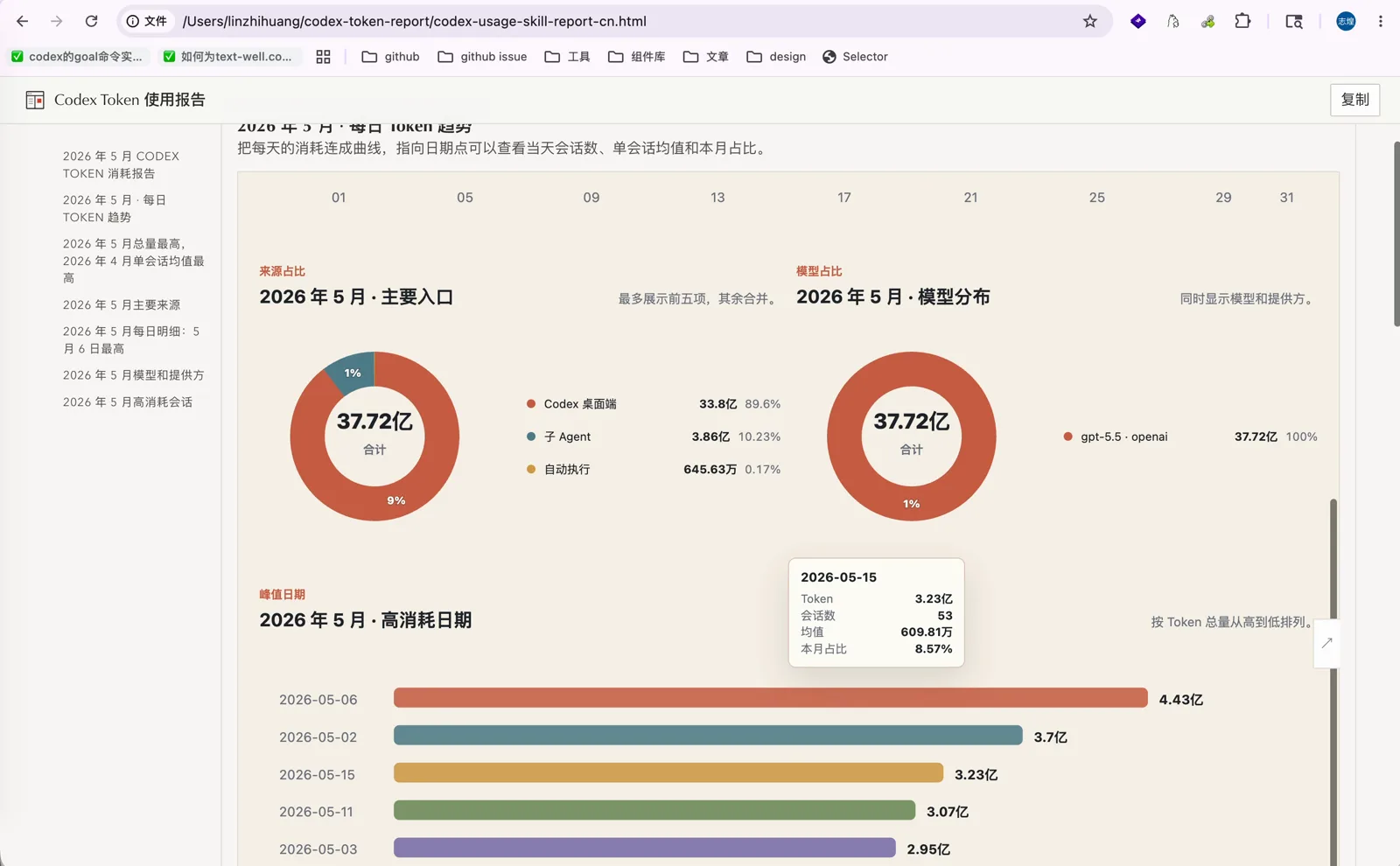Reload the current page

click(x=91, y=21)
